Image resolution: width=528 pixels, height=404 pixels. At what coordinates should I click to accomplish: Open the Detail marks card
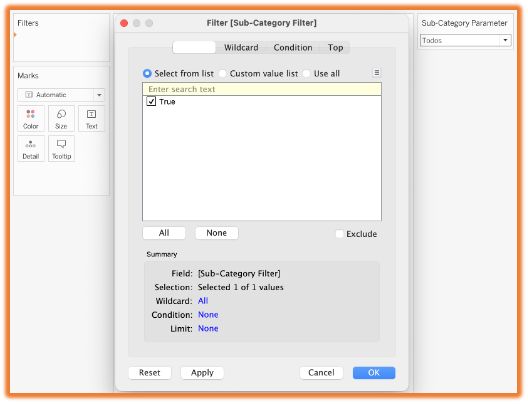(31, 148)
